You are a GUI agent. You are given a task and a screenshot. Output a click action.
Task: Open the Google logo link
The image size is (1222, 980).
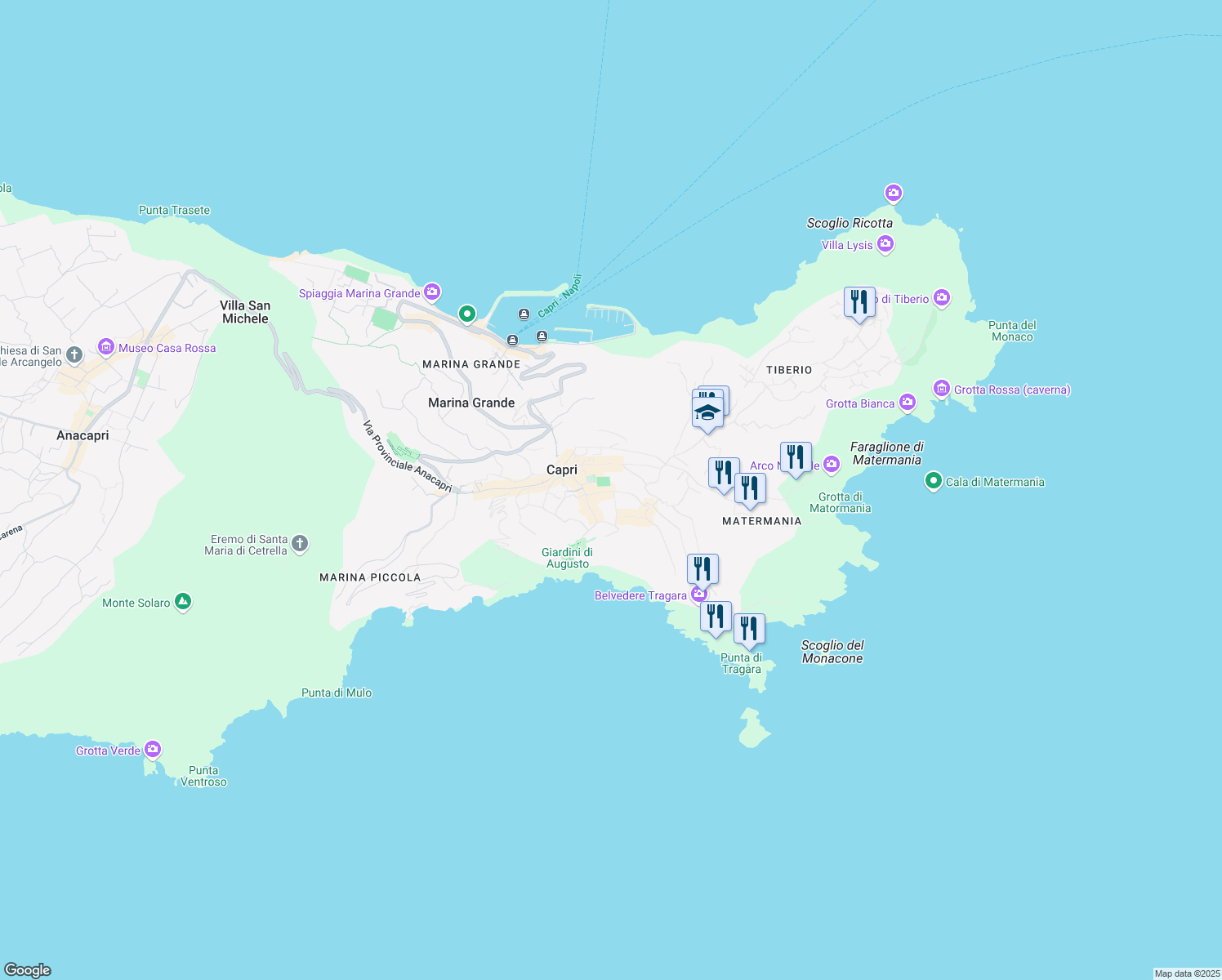tap(28, 970)
